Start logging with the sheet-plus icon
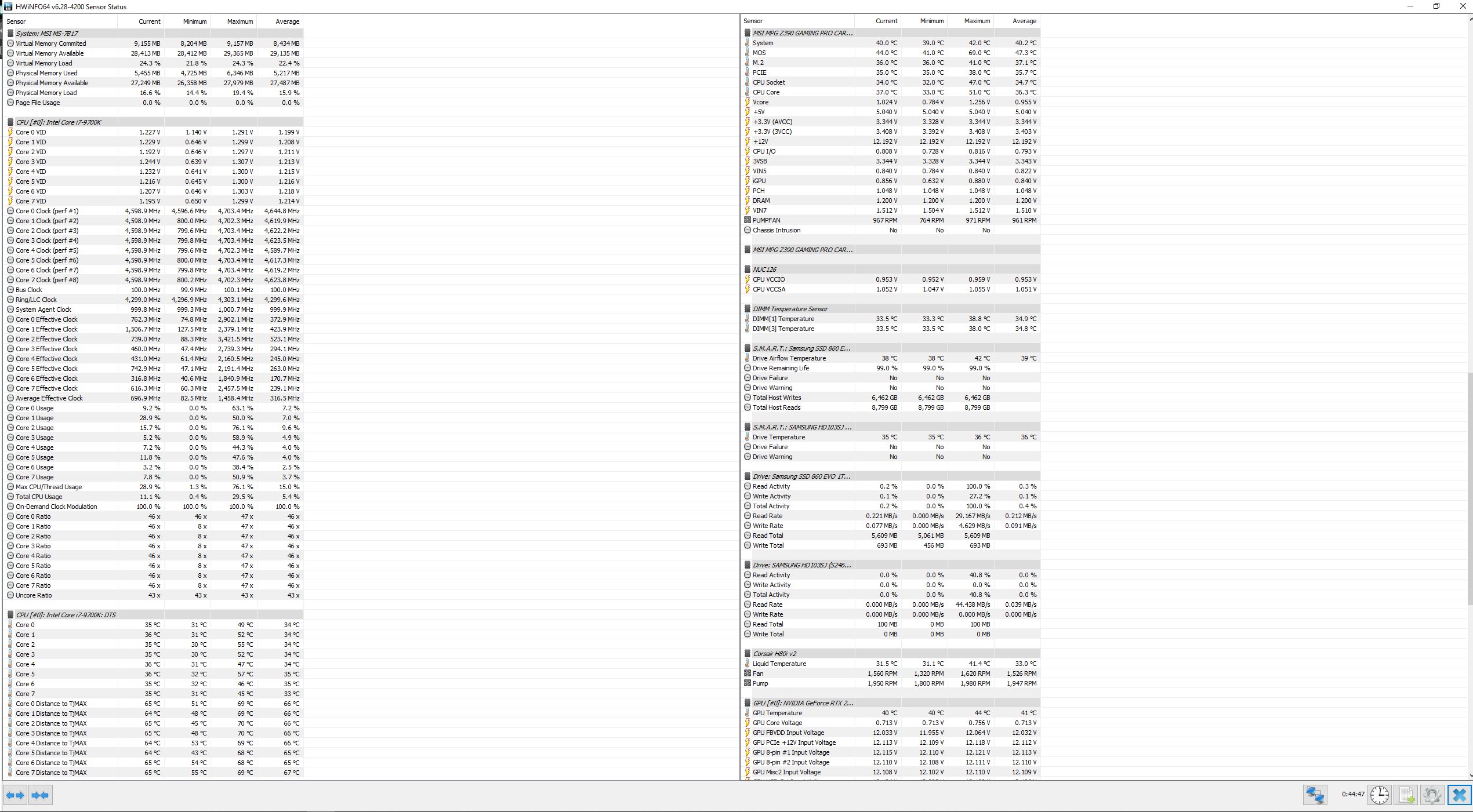Viewport: 1473px width, 812px height. (1406, 795)
